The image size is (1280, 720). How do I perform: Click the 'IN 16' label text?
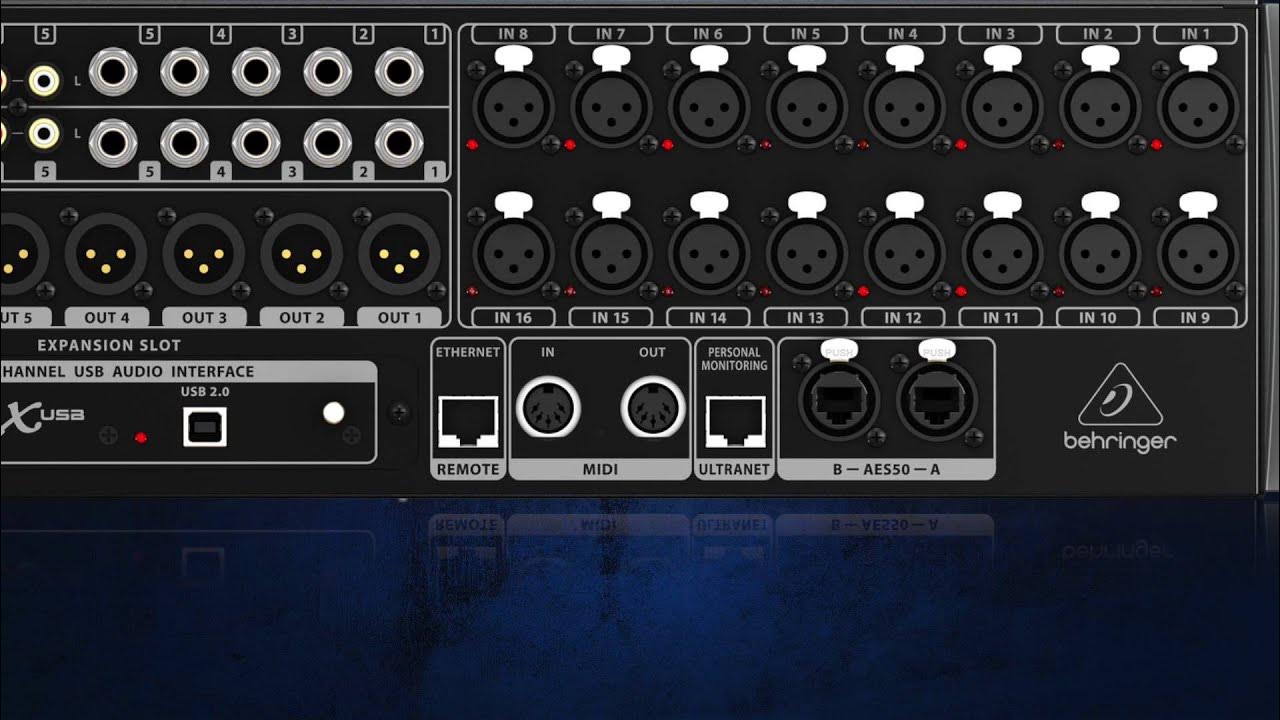click(x=513, y=318)
